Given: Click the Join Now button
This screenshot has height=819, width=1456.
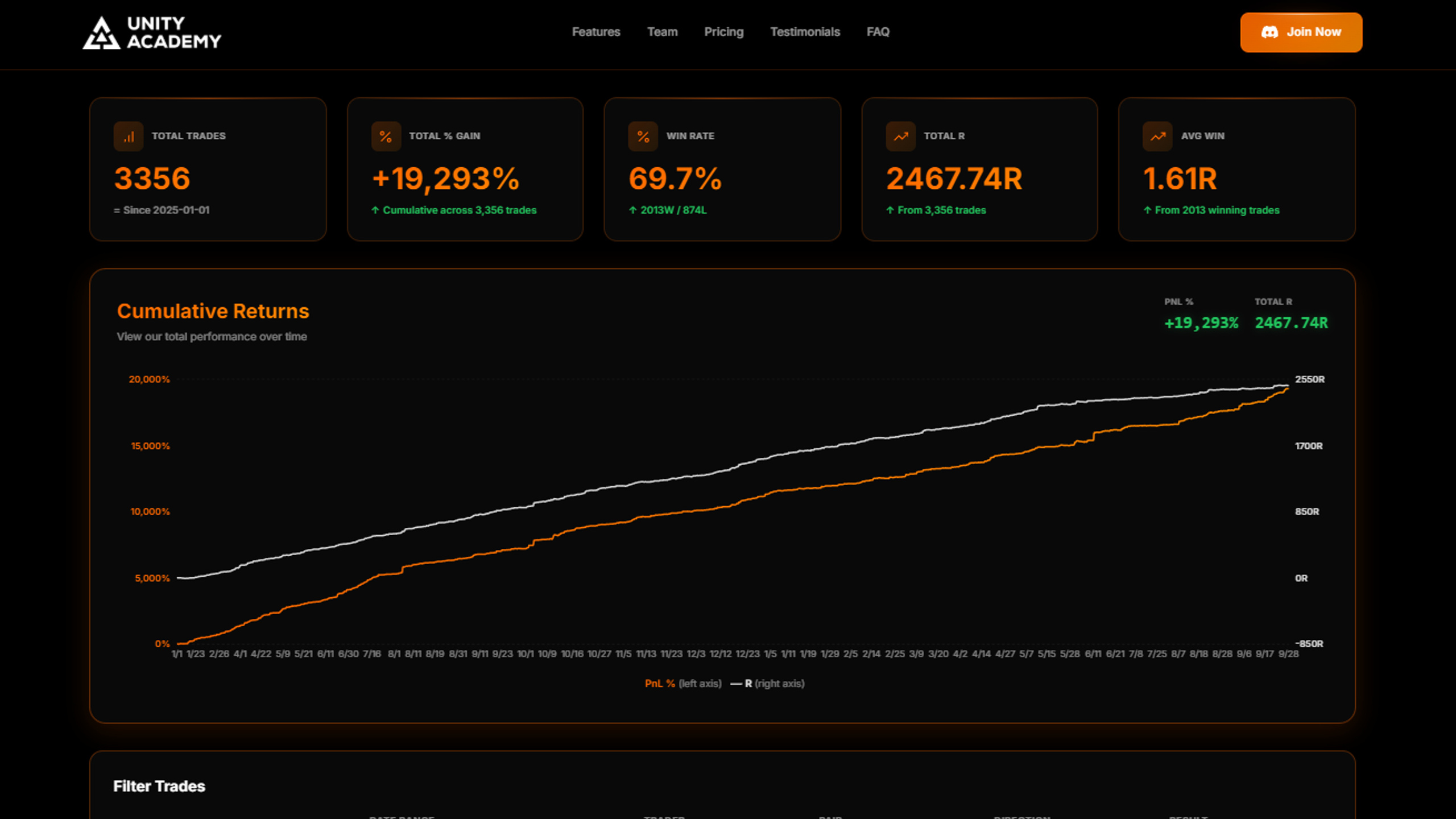Looking at the screenshot, I should [1301, 32].
